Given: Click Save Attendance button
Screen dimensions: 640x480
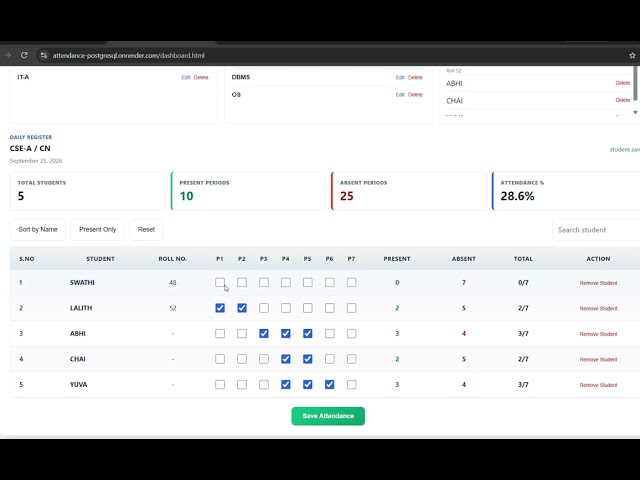Looking at the screenshot, I should pos(328,416).
